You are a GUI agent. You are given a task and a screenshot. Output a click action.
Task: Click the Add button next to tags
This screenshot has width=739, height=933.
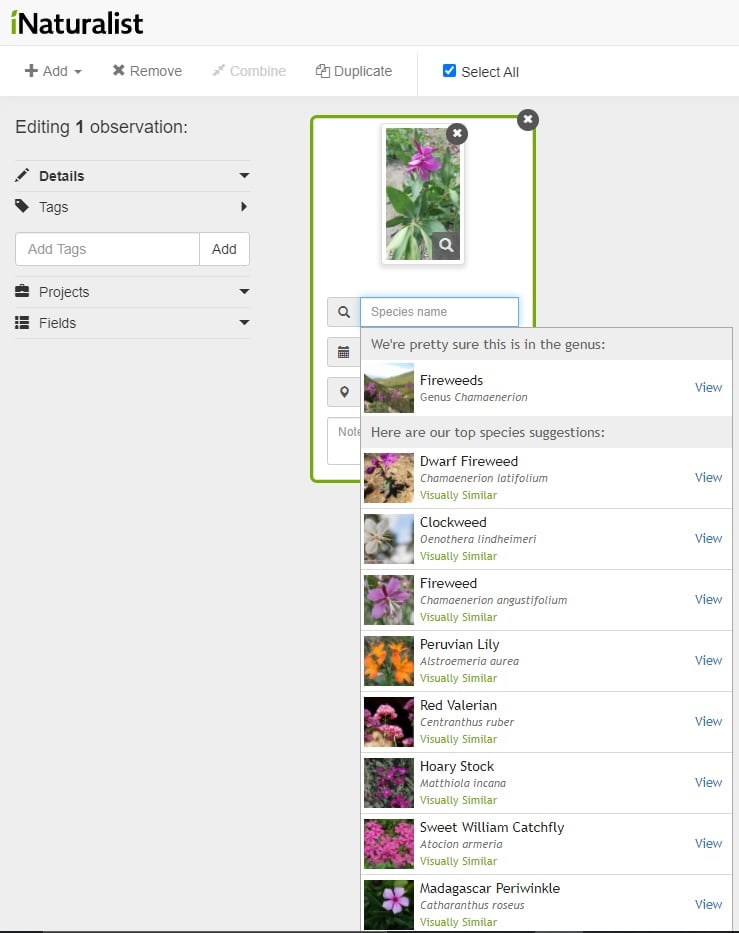click(224, 249)
